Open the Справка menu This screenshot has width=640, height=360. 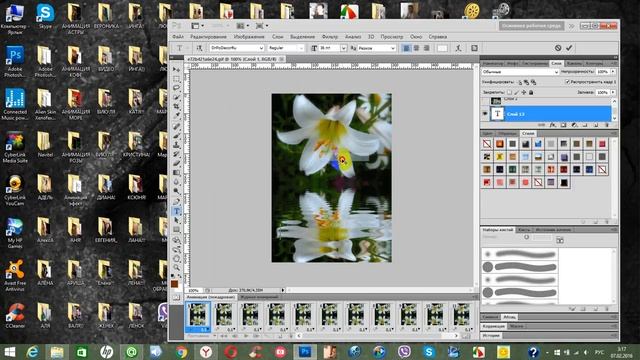pyautogui.click(x=438, y=37)
